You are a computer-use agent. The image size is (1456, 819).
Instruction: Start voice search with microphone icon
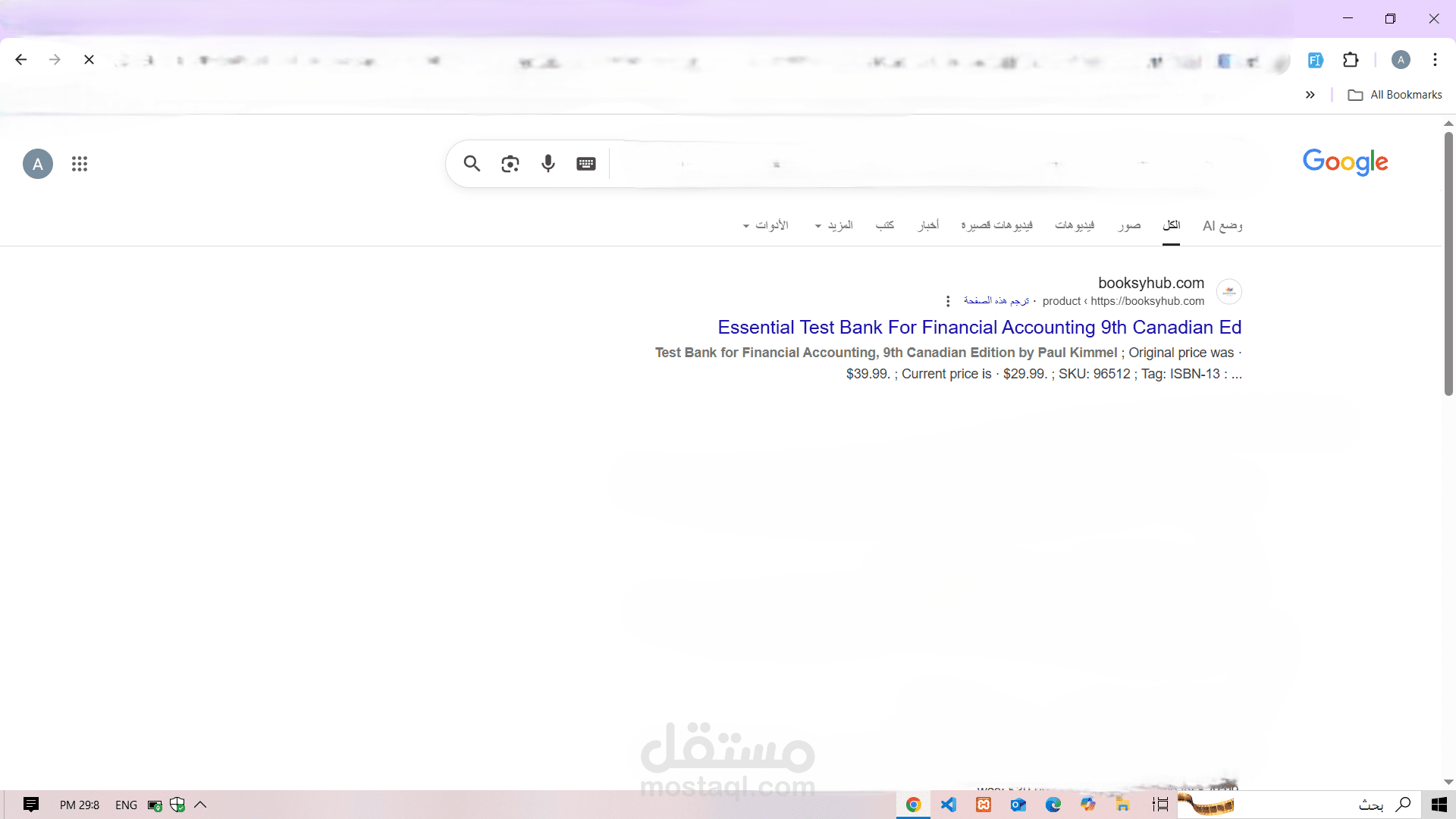point(548,164)
